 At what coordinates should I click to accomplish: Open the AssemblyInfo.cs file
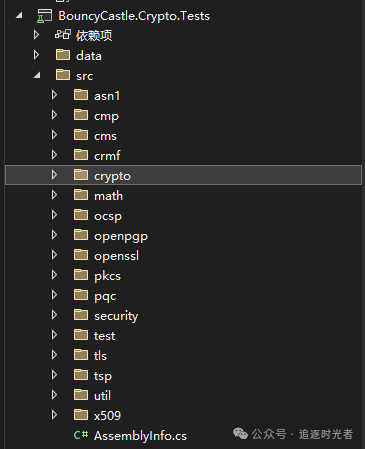coord(140,436)
